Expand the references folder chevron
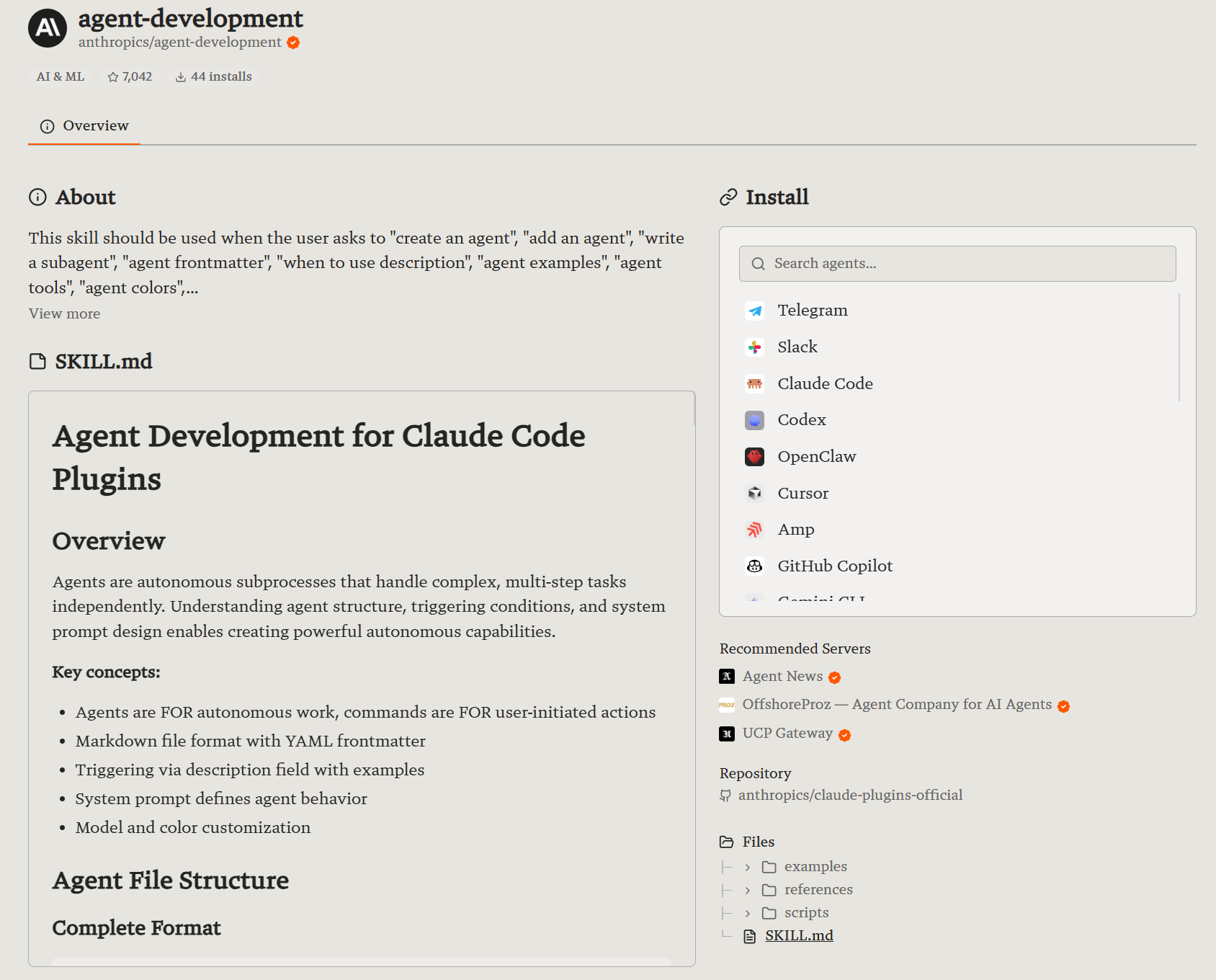Viewport: 1216px width, 980px height. coord(748,890)
